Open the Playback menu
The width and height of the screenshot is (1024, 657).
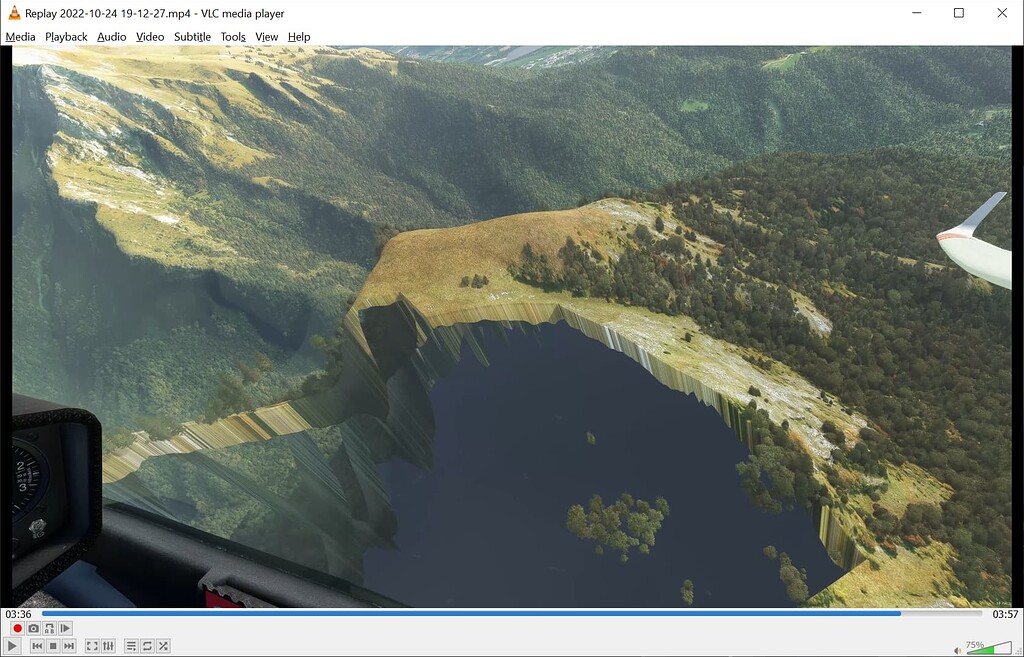coord(65,36)
